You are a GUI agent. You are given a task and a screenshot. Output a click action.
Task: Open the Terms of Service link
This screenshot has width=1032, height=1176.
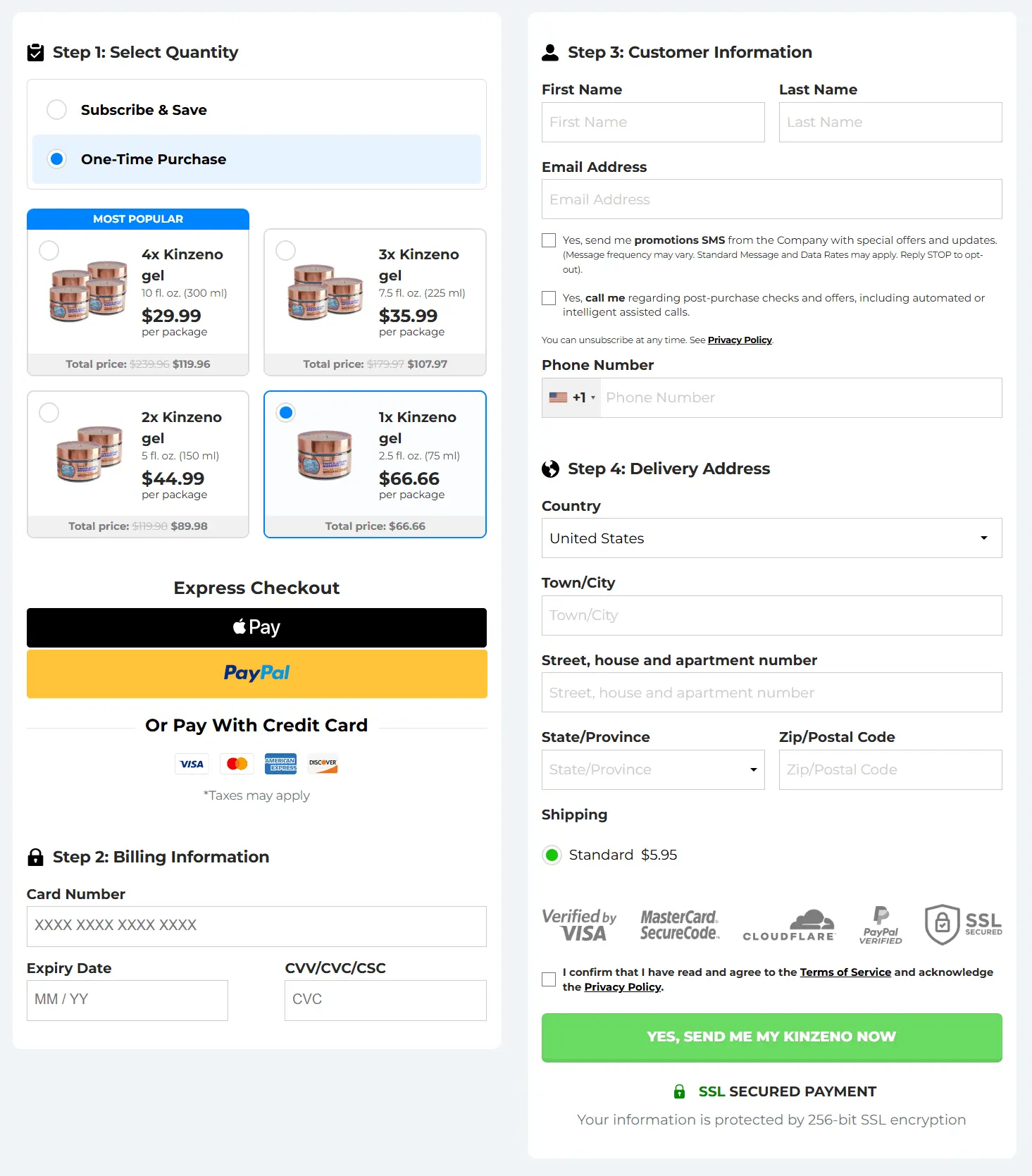pos(845,972)
